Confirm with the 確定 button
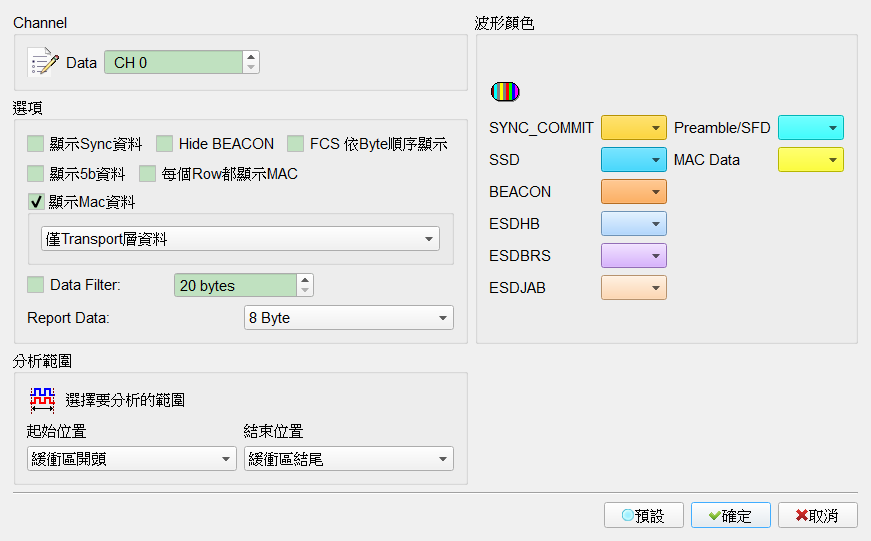Image resolution: width=871 pixels, height=541 pixels. tap(730, 515)
